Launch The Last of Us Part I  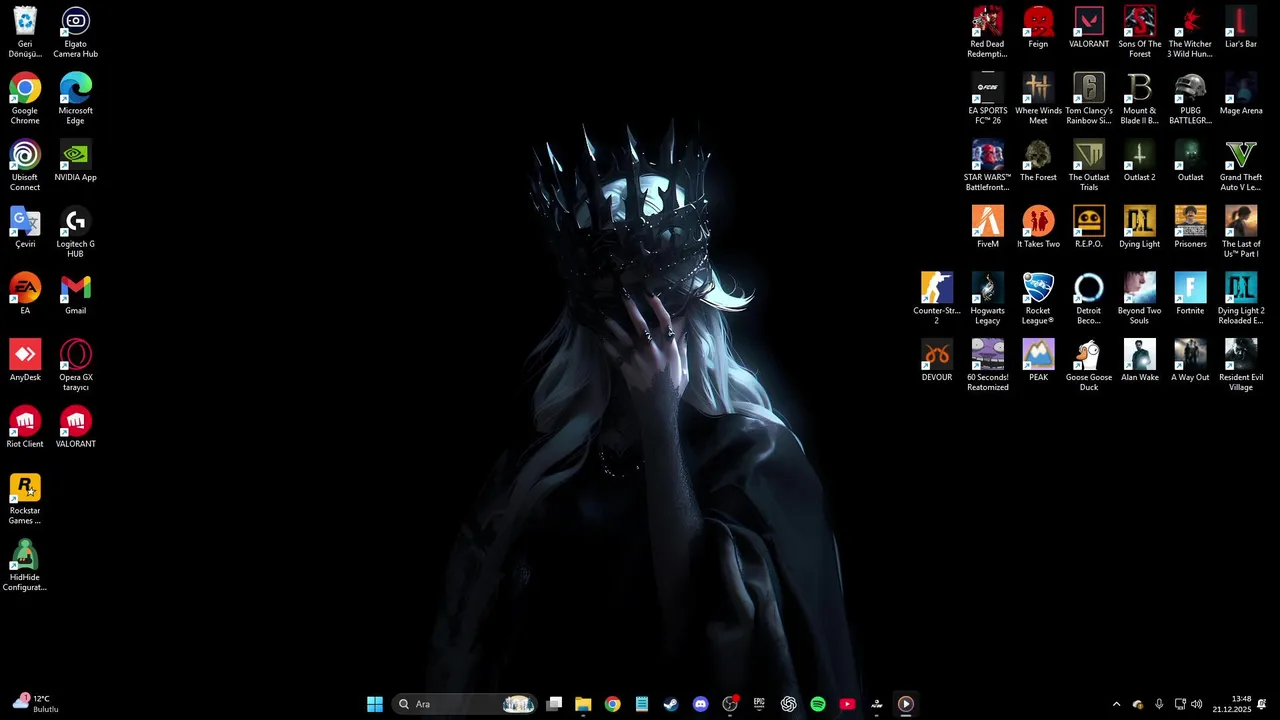(x=1241, y=233)
